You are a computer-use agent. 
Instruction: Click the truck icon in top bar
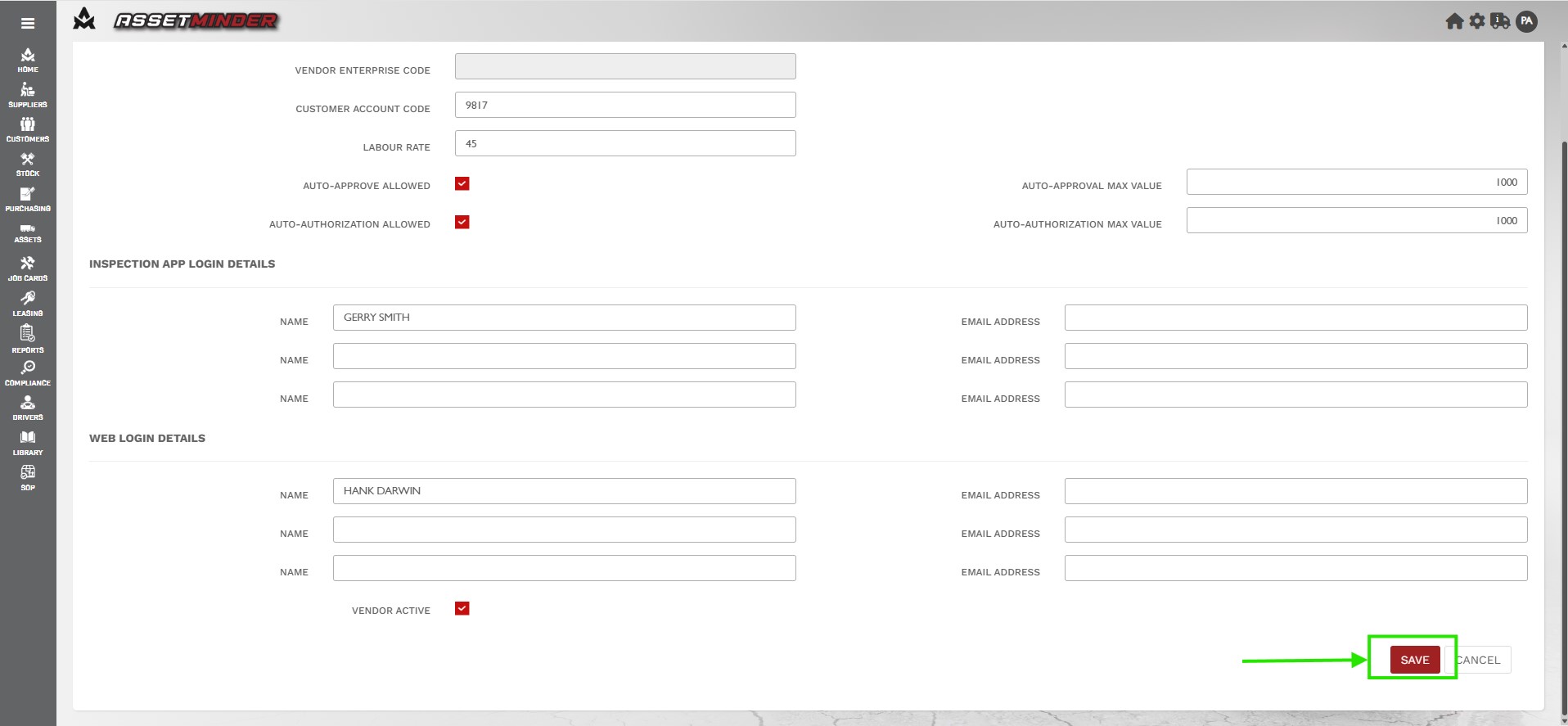(1500, 21)
